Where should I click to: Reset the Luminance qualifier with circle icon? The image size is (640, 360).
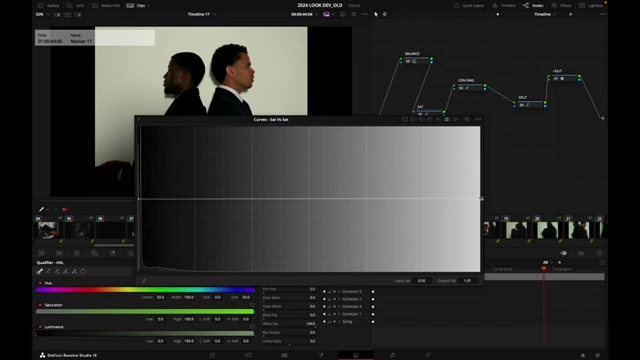[x=252, y=327]
